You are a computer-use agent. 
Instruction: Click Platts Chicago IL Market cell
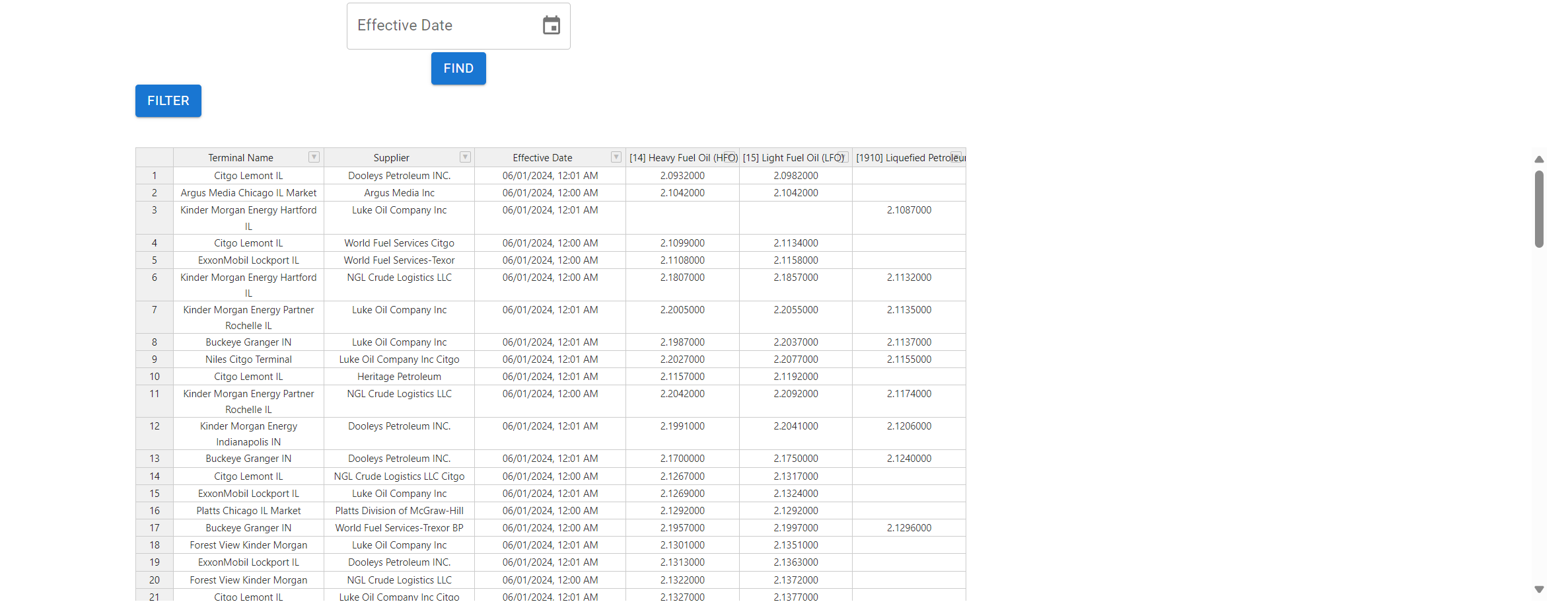(x=248, y=511)
